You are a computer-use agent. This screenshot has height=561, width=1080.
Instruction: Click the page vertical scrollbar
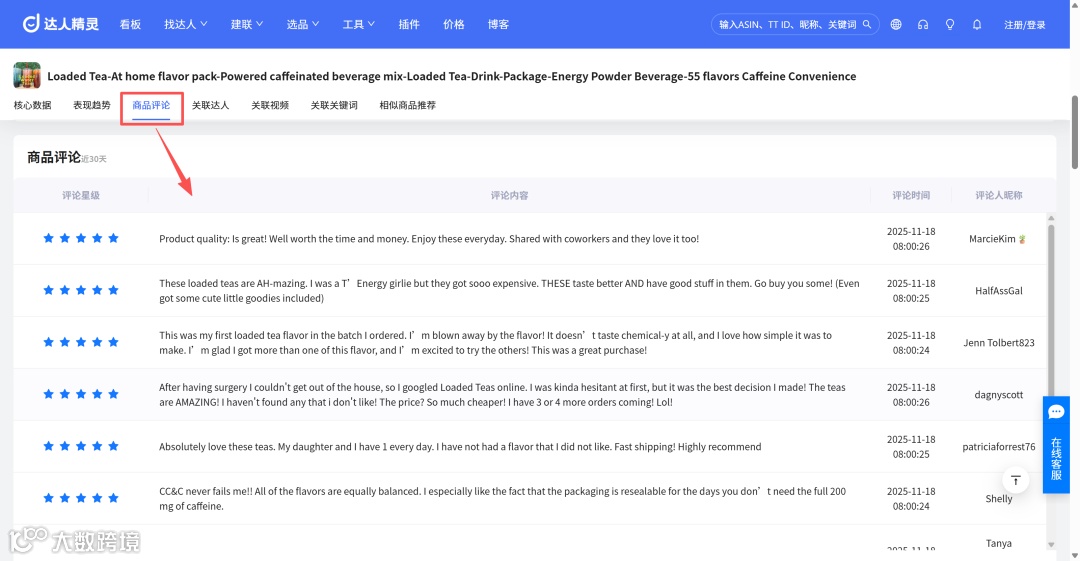1074,131
